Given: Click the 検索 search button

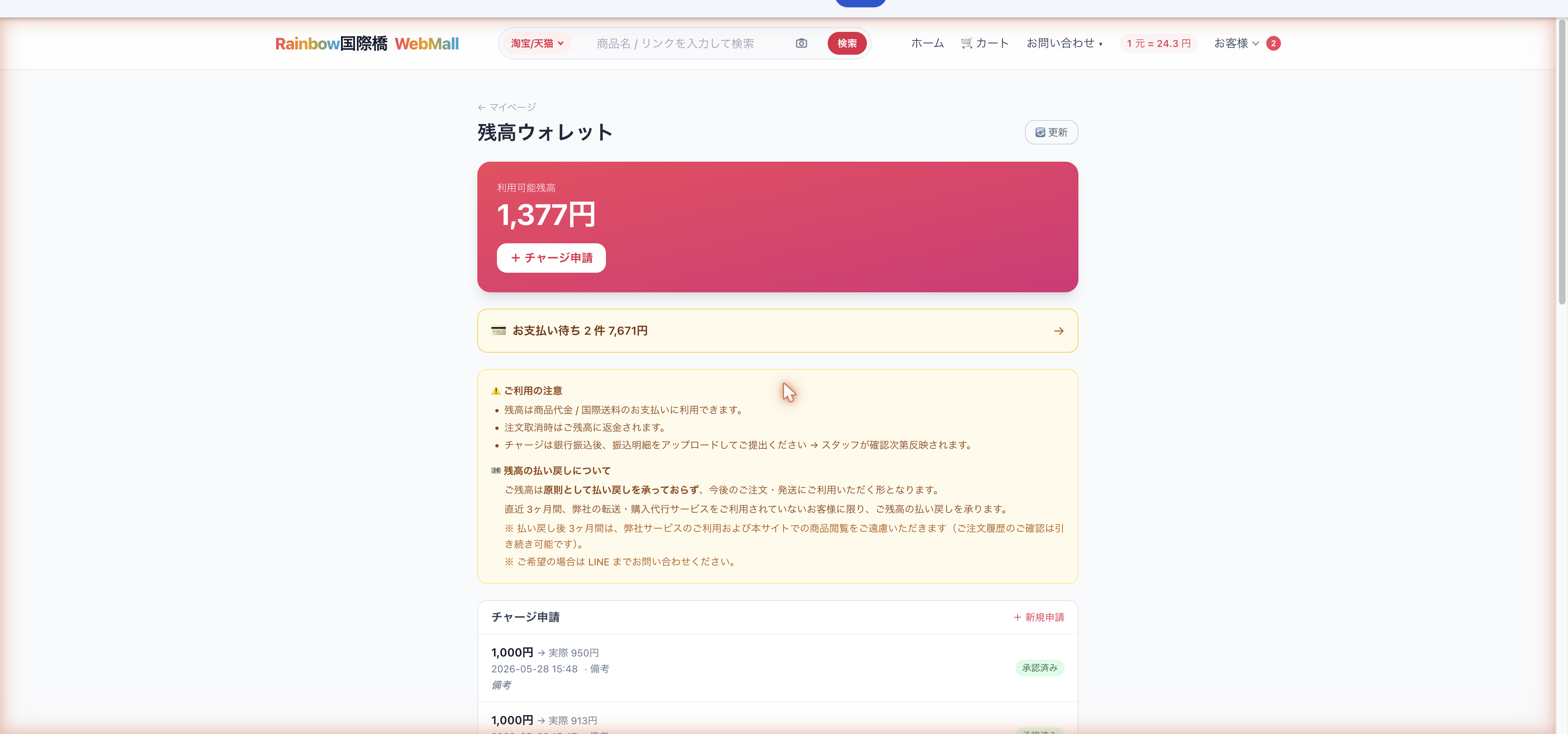Looking at the screenshot, I should click(x=847, y=43).
